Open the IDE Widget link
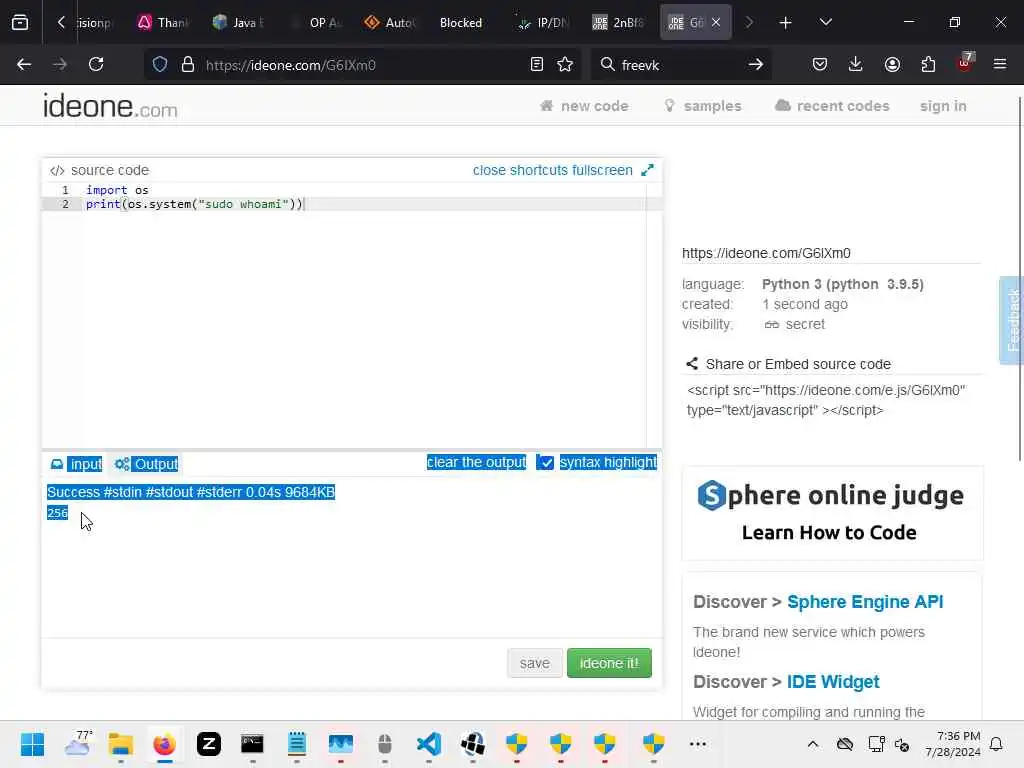This screenshot has width=1024, height=768. 833,682
